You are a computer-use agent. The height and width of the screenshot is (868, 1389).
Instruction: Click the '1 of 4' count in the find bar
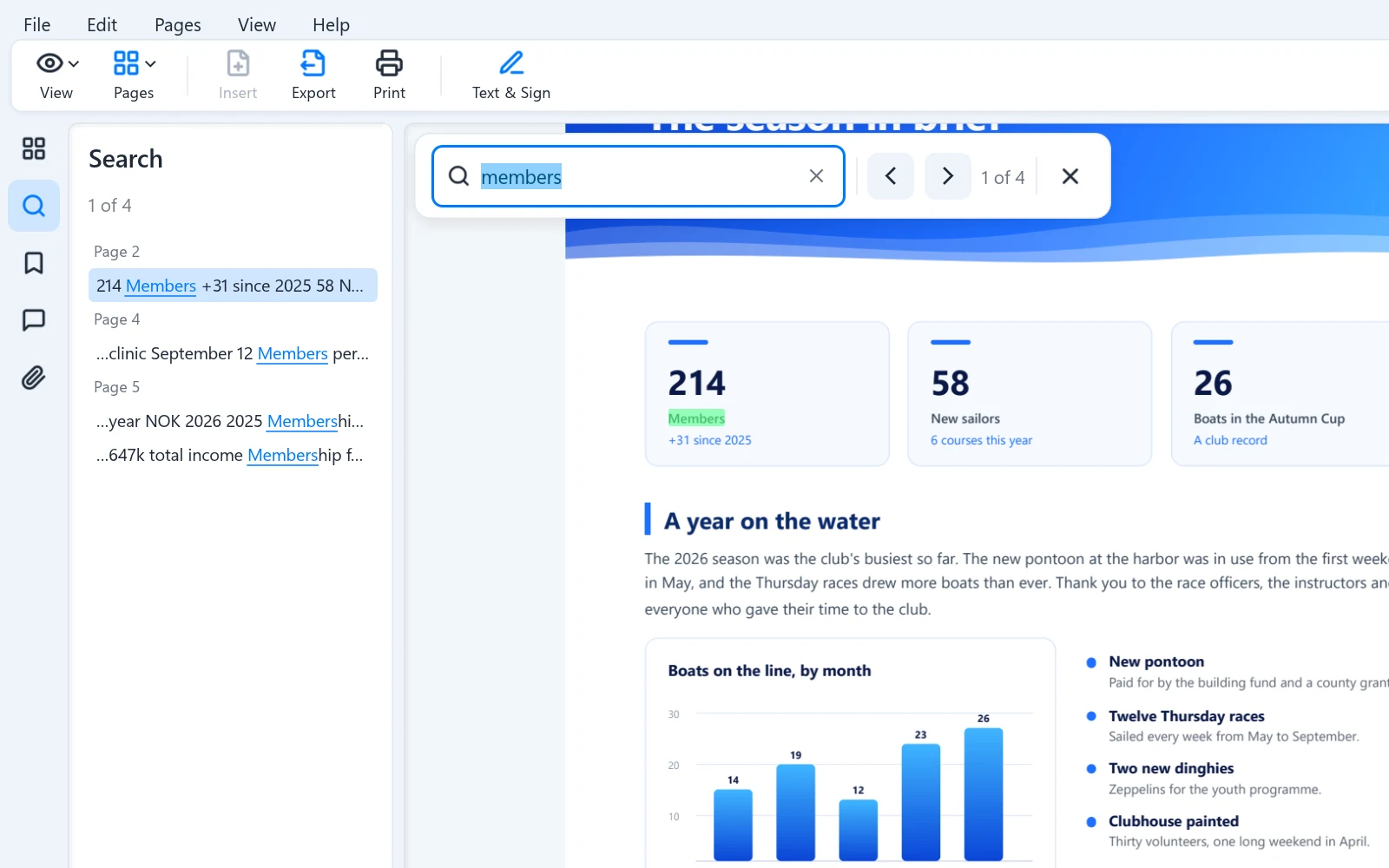[1003, 177]
